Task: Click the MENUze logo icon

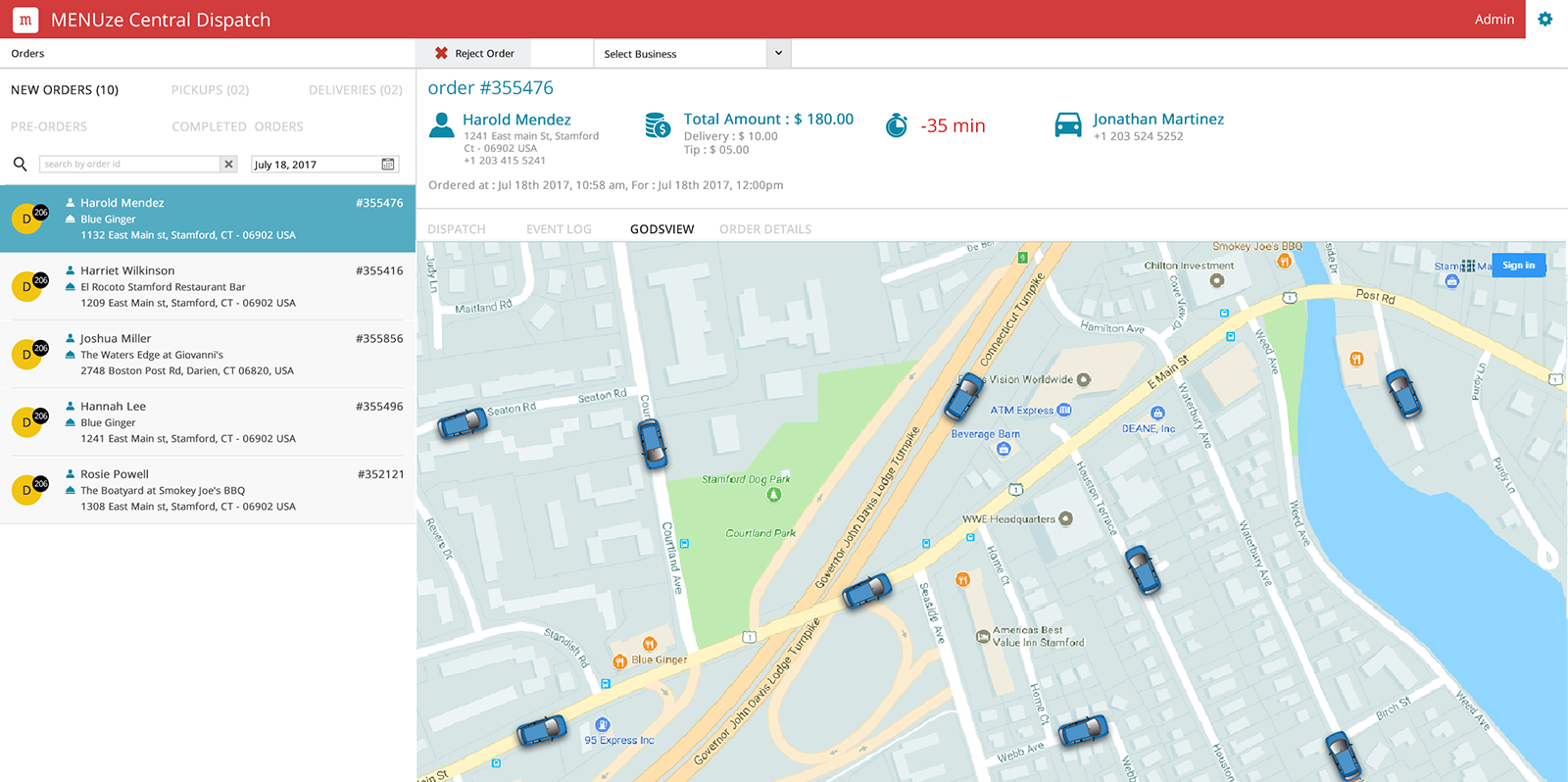Action: click(25, 20)
